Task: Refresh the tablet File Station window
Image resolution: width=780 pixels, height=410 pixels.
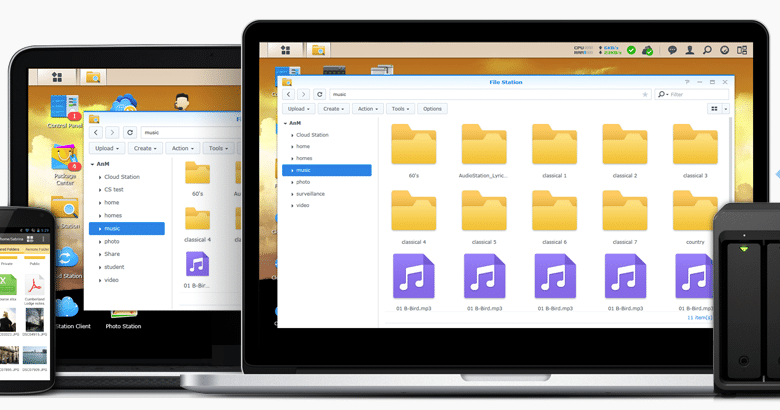Action: [x=130, y=132]
